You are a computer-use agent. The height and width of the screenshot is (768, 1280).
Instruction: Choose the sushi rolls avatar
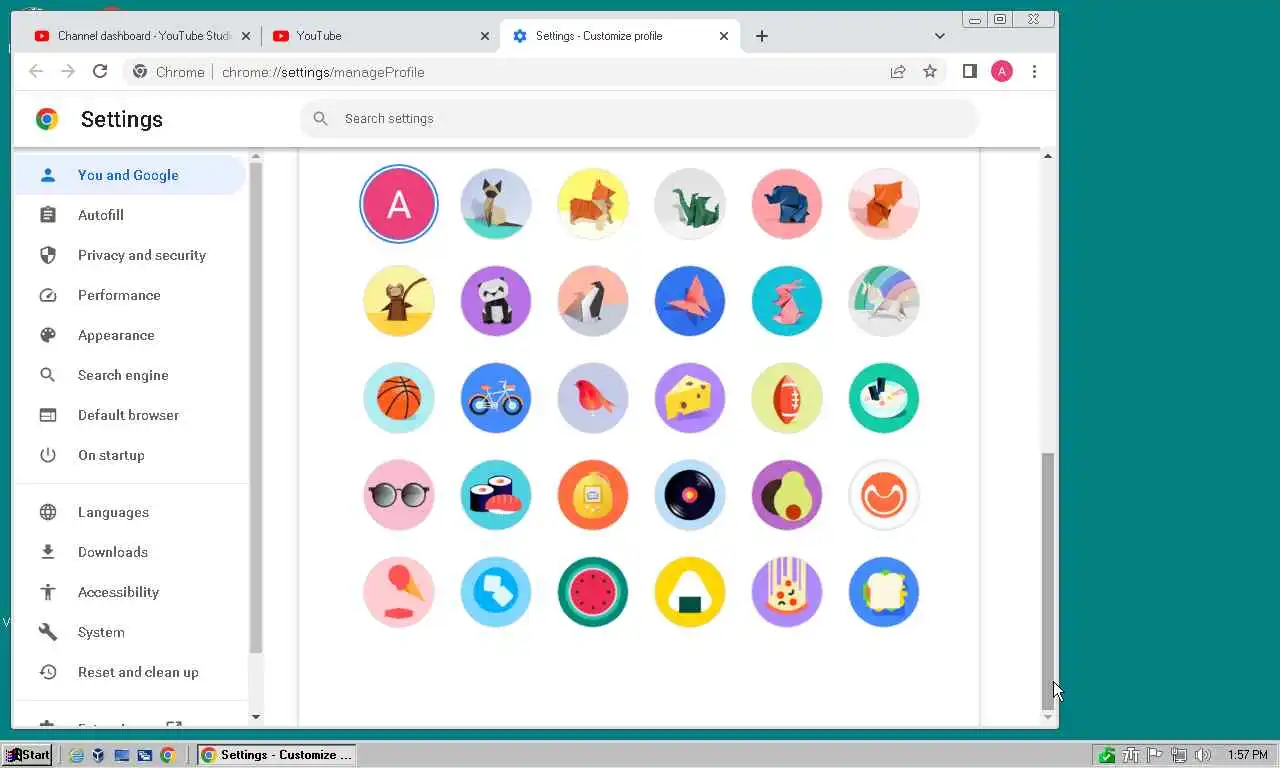(496, 495)
